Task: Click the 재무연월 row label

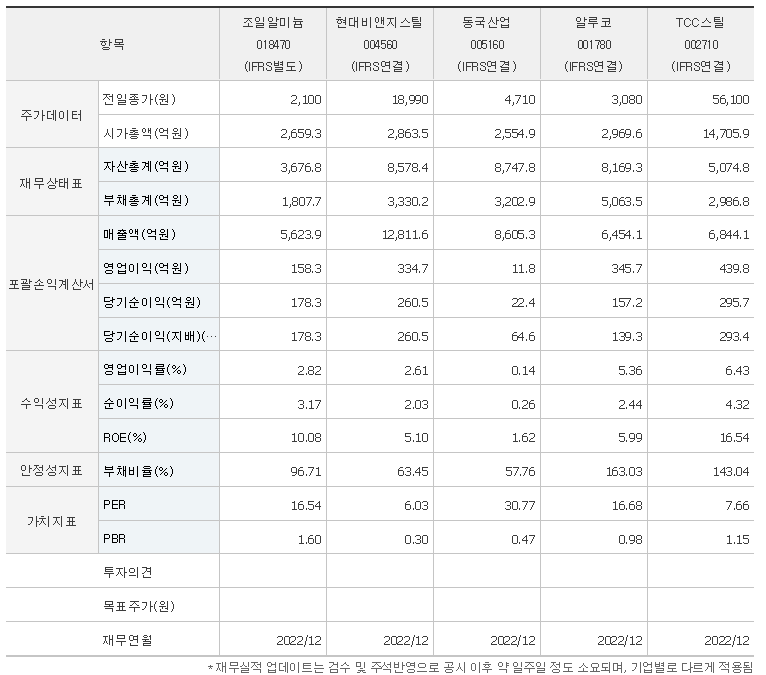Action: click(x=128, y=640)
